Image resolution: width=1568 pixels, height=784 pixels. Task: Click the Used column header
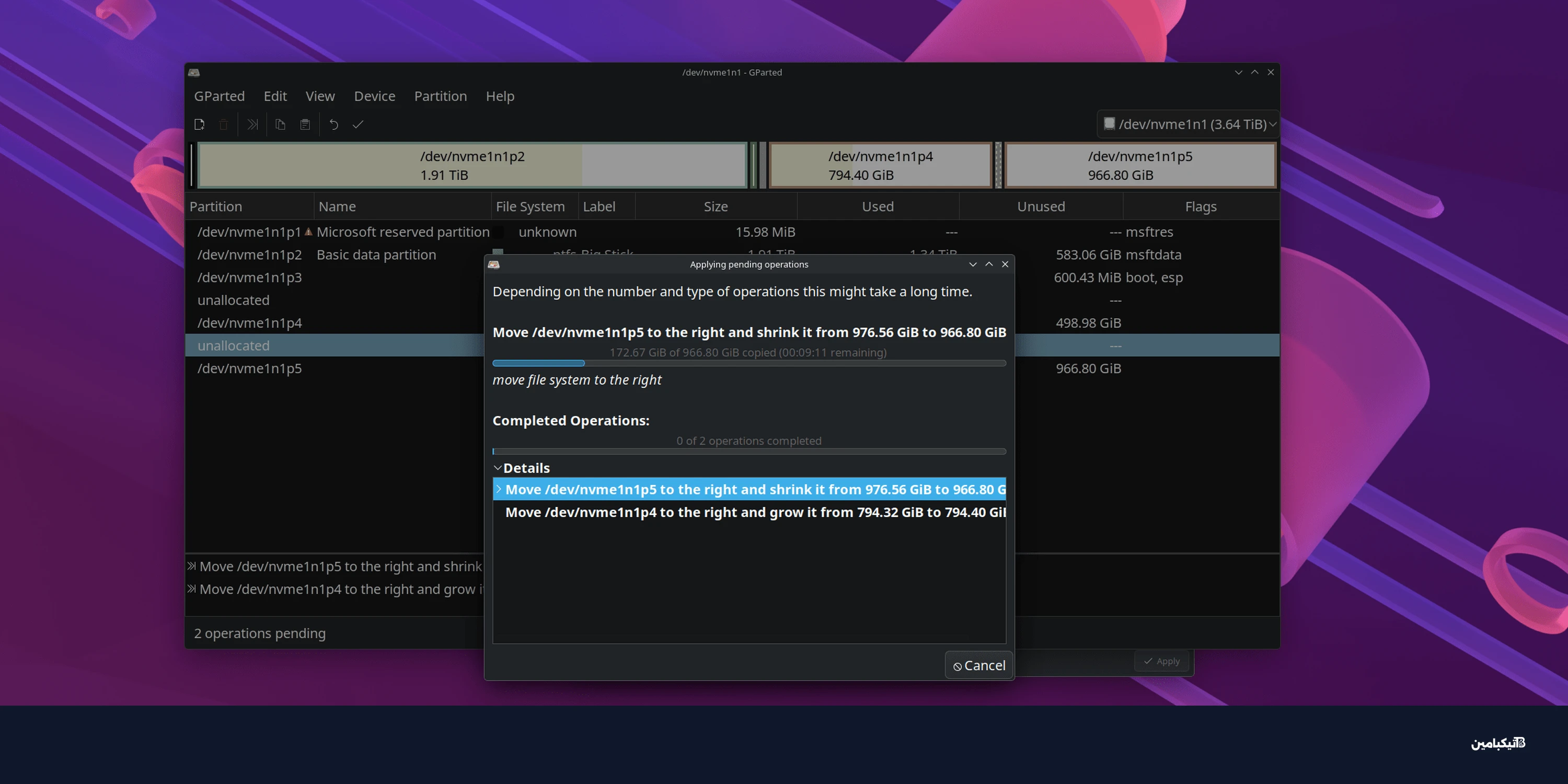click(878, 206)
